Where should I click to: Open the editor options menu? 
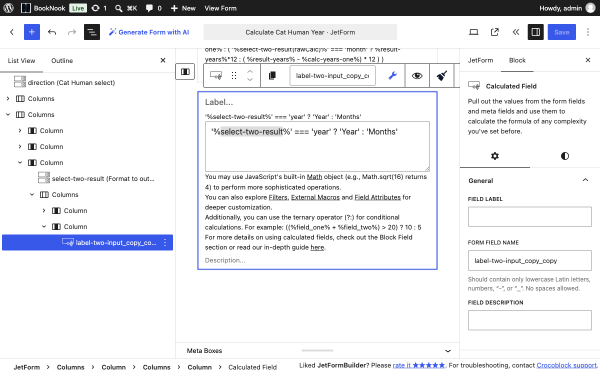(588, 32)
